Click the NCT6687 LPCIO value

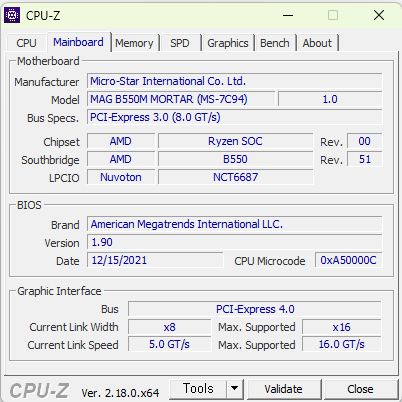pos(236,177)
